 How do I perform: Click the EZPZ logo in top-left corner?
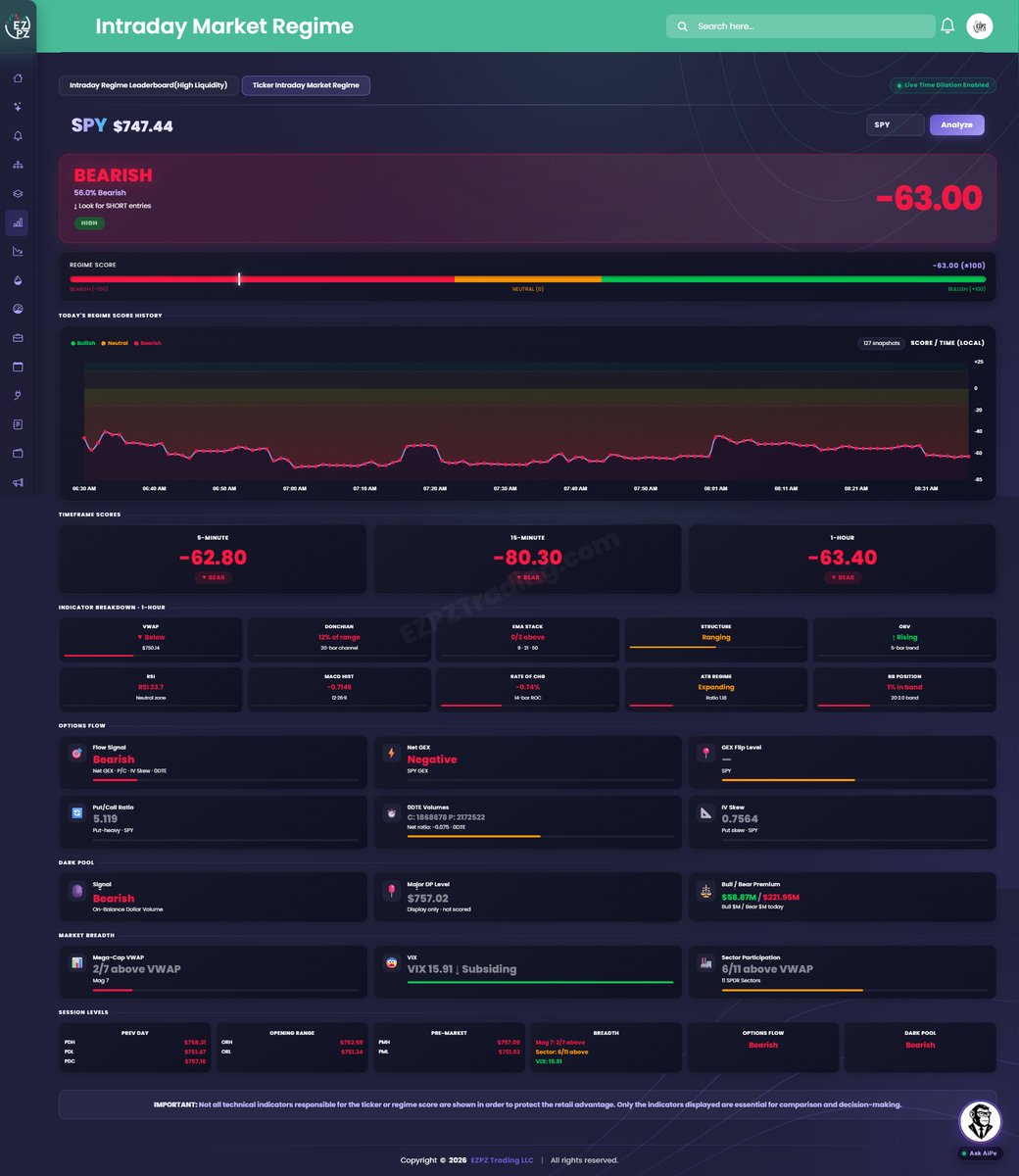(19, 26)
